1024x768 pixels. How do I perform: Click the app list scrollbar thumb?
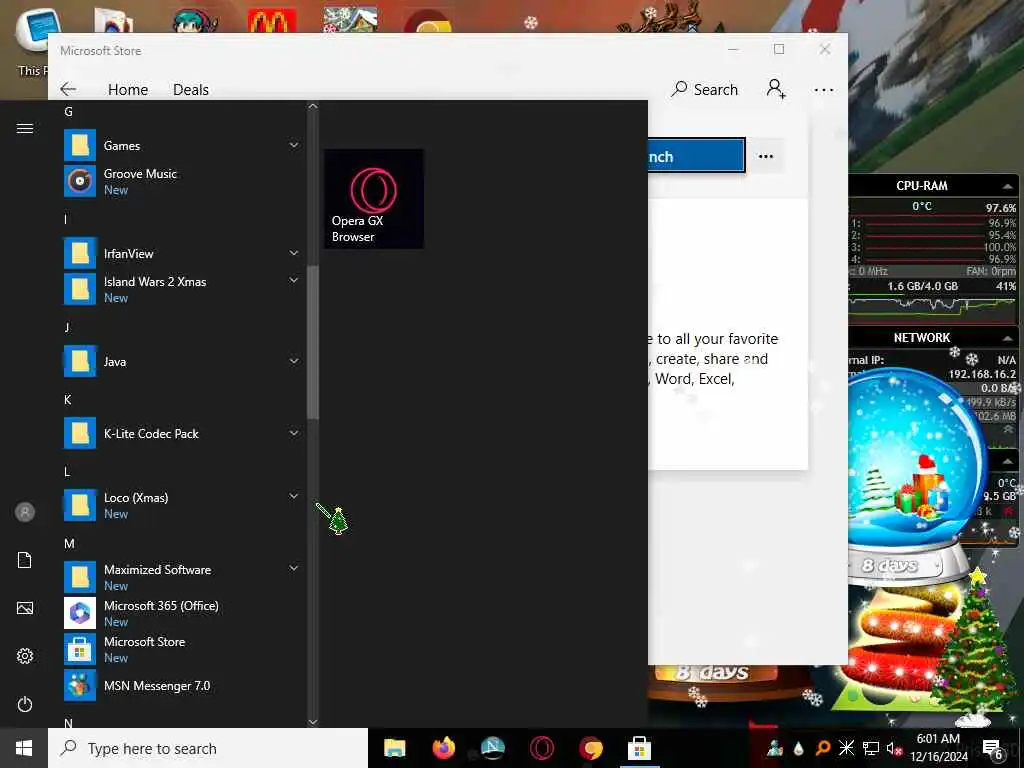coord(313,342)
